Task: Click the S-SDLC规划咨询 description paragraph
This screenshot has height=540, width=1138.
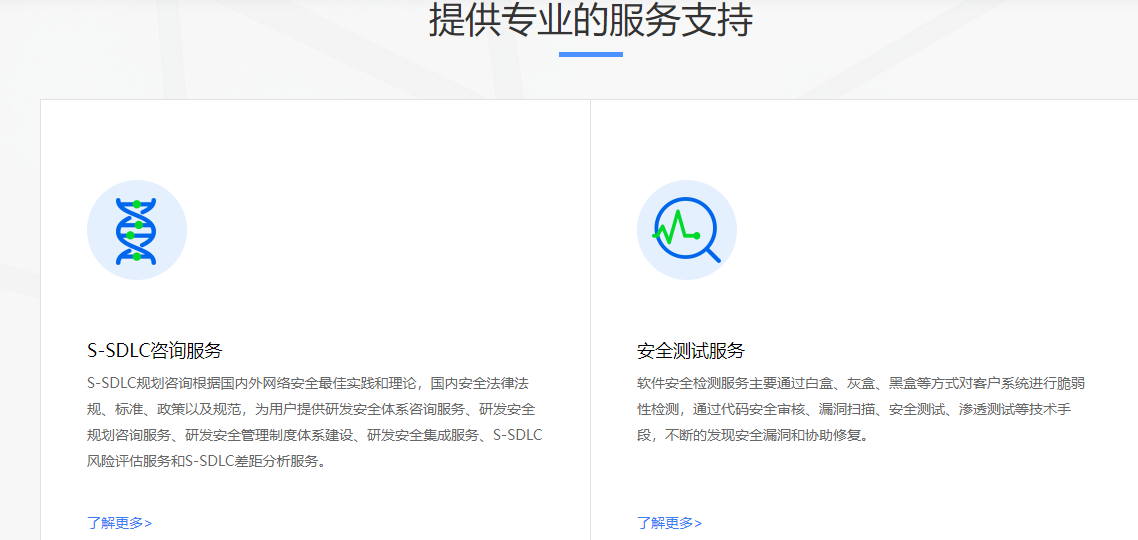Action: pyautogui.click(x=315, y=422)
